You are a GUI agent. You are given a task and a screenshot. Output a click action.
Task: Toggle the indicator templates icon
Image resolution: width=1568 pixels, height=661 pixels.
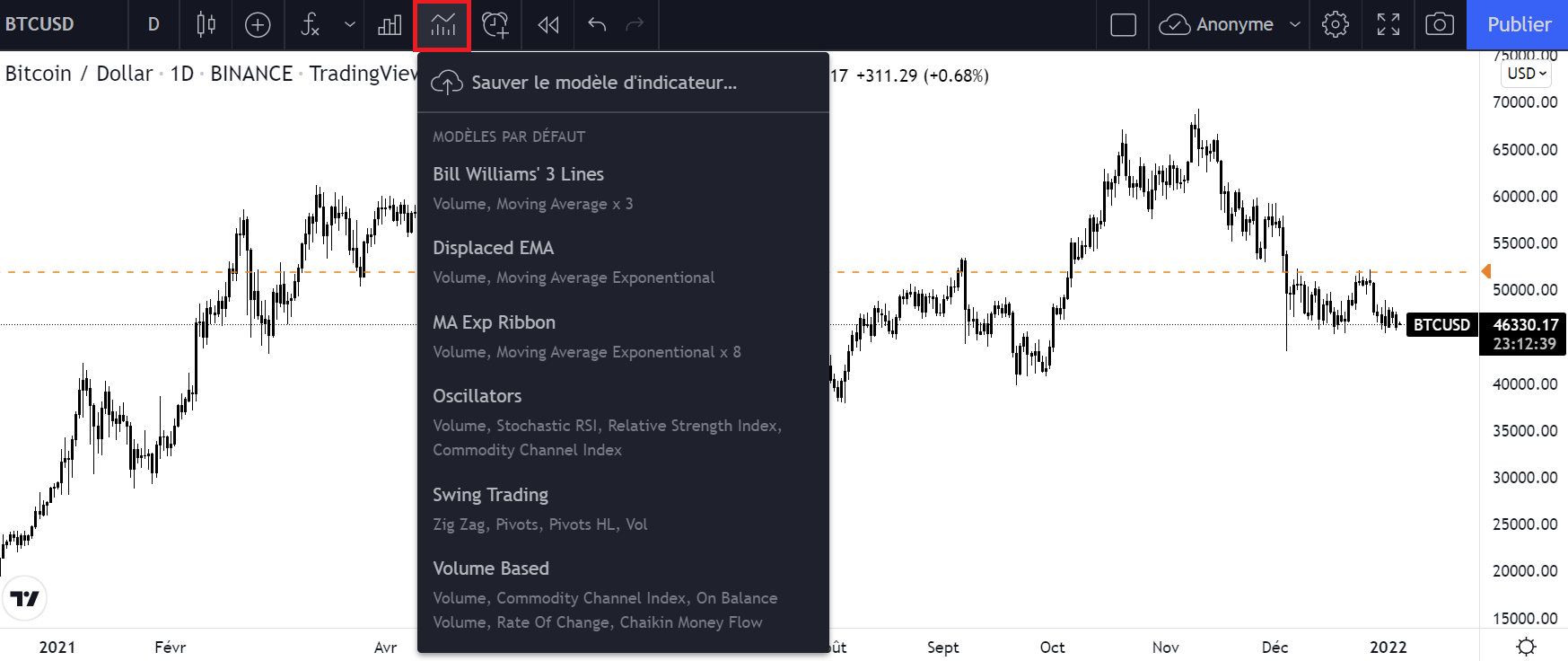tap(442, 25)
